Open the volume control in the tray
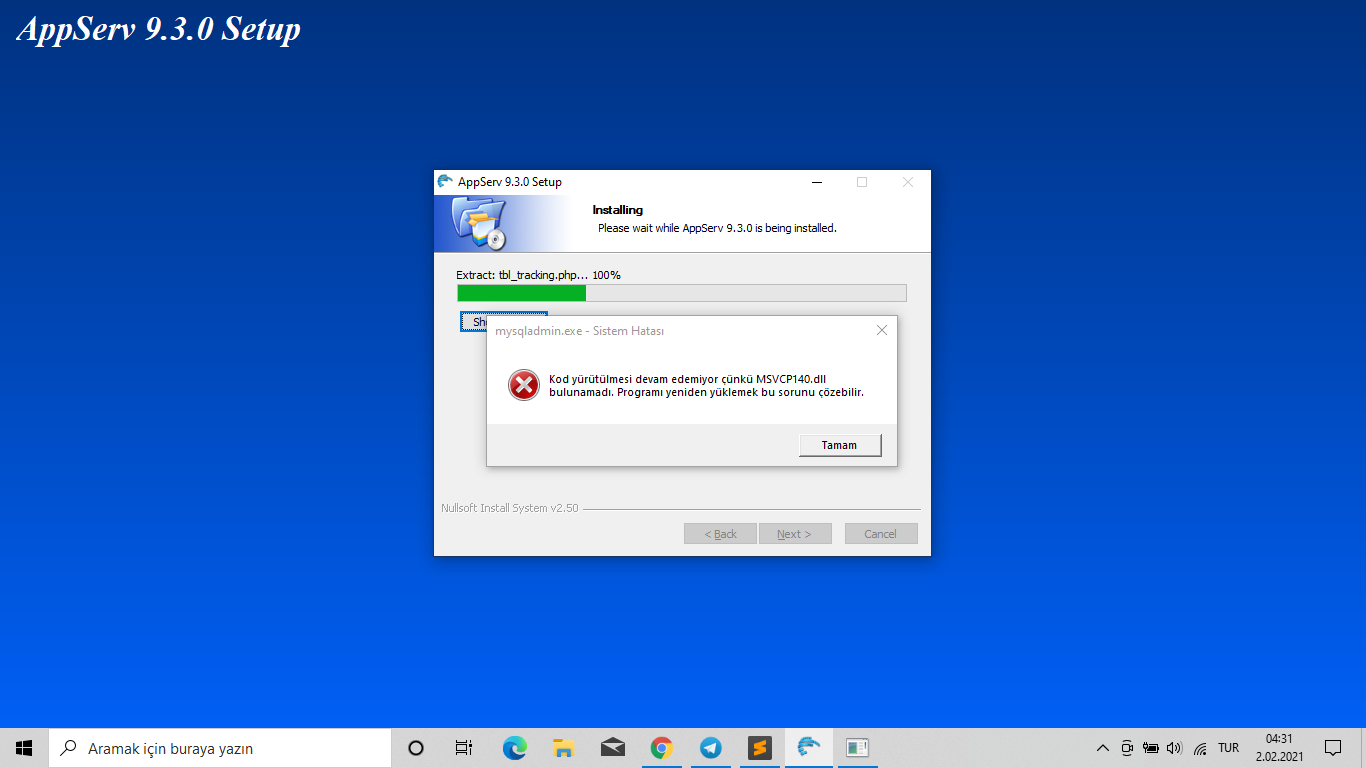Screen dimensions: 1366x768 (x=1174, y=748)
